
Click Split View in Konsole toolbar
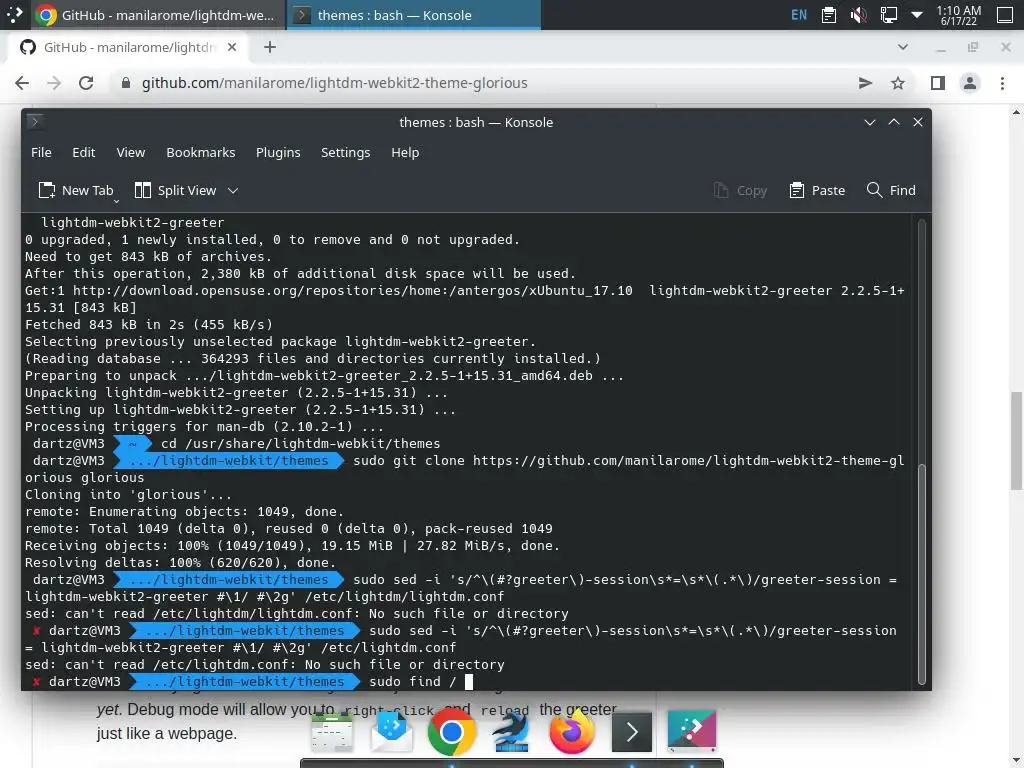tap(175, 190)
